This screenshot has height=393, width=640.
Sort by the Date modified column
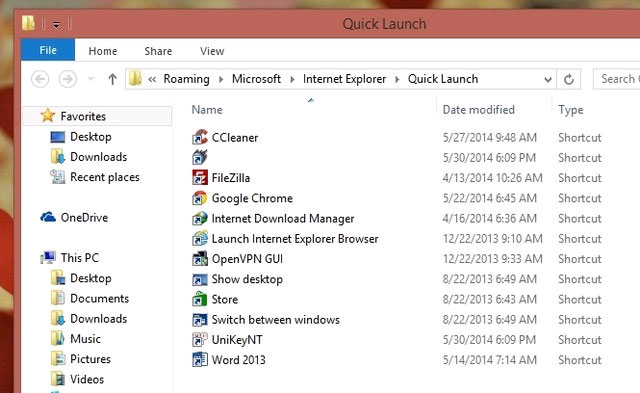pos(478,109)
